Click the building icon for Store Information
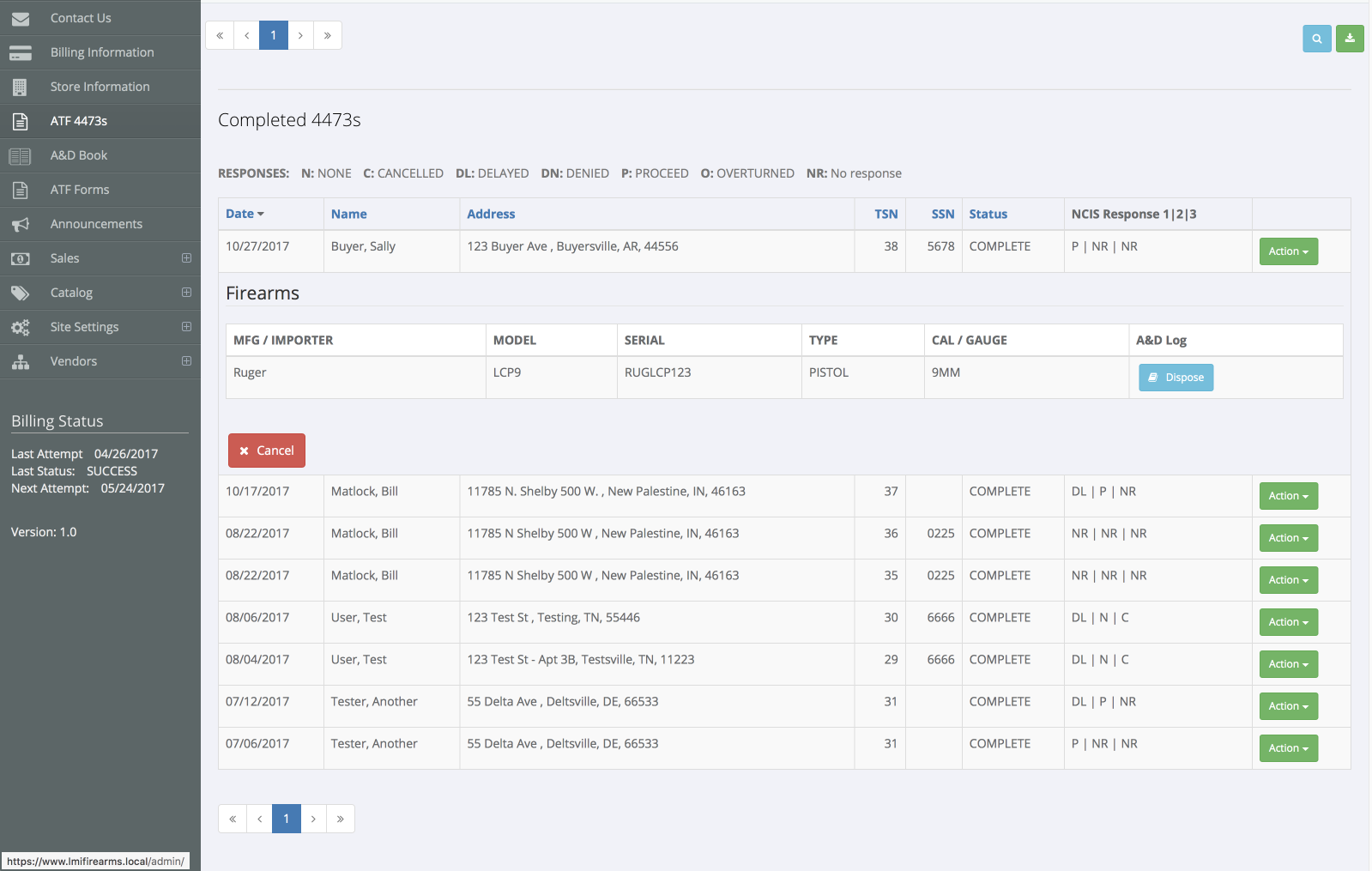Image resolution: width=1372 pixels, height=871 pixels. click(21, 87)
